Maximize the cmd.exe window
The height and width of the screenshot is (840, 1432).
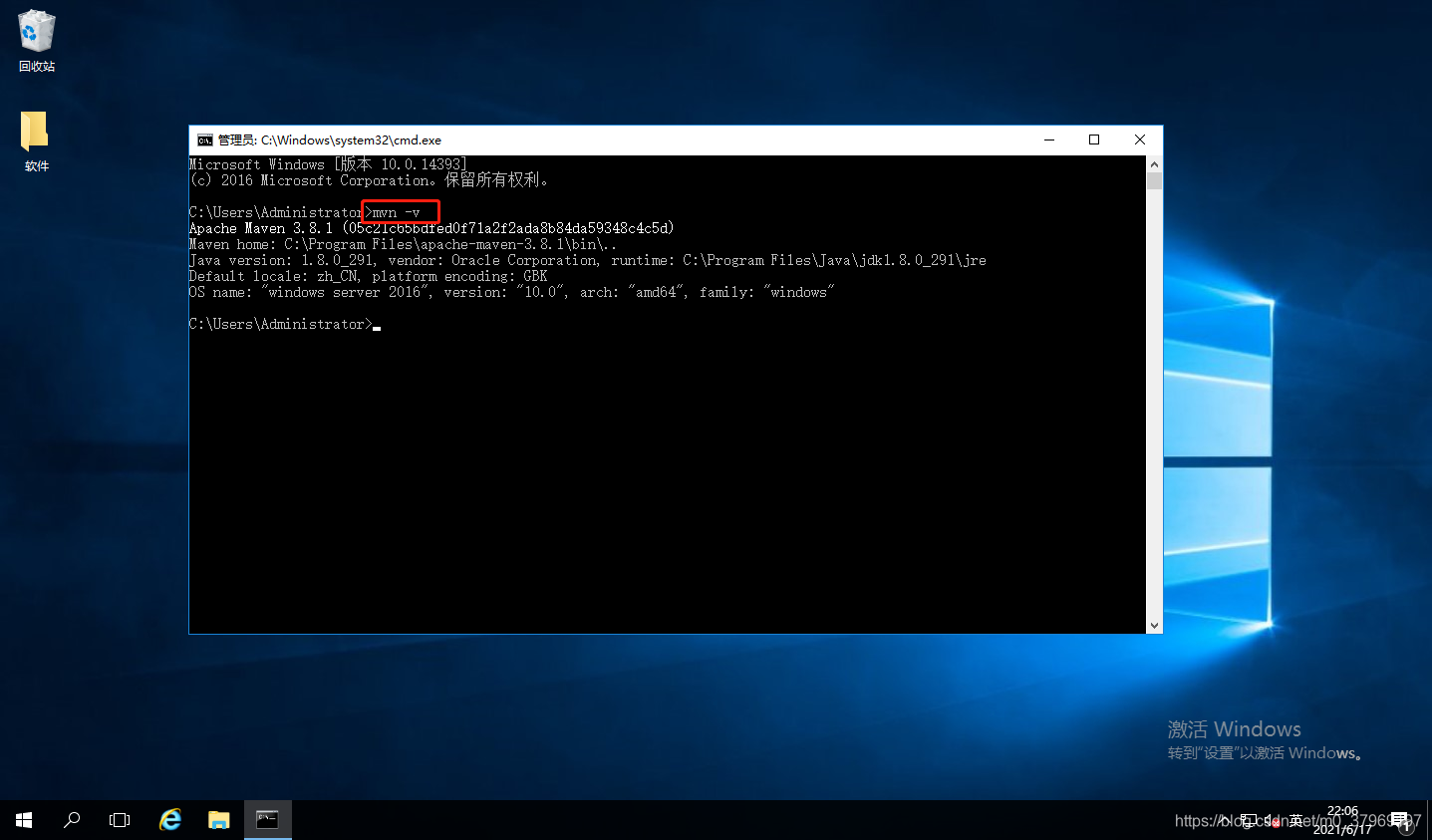(x=1094, y=140)
